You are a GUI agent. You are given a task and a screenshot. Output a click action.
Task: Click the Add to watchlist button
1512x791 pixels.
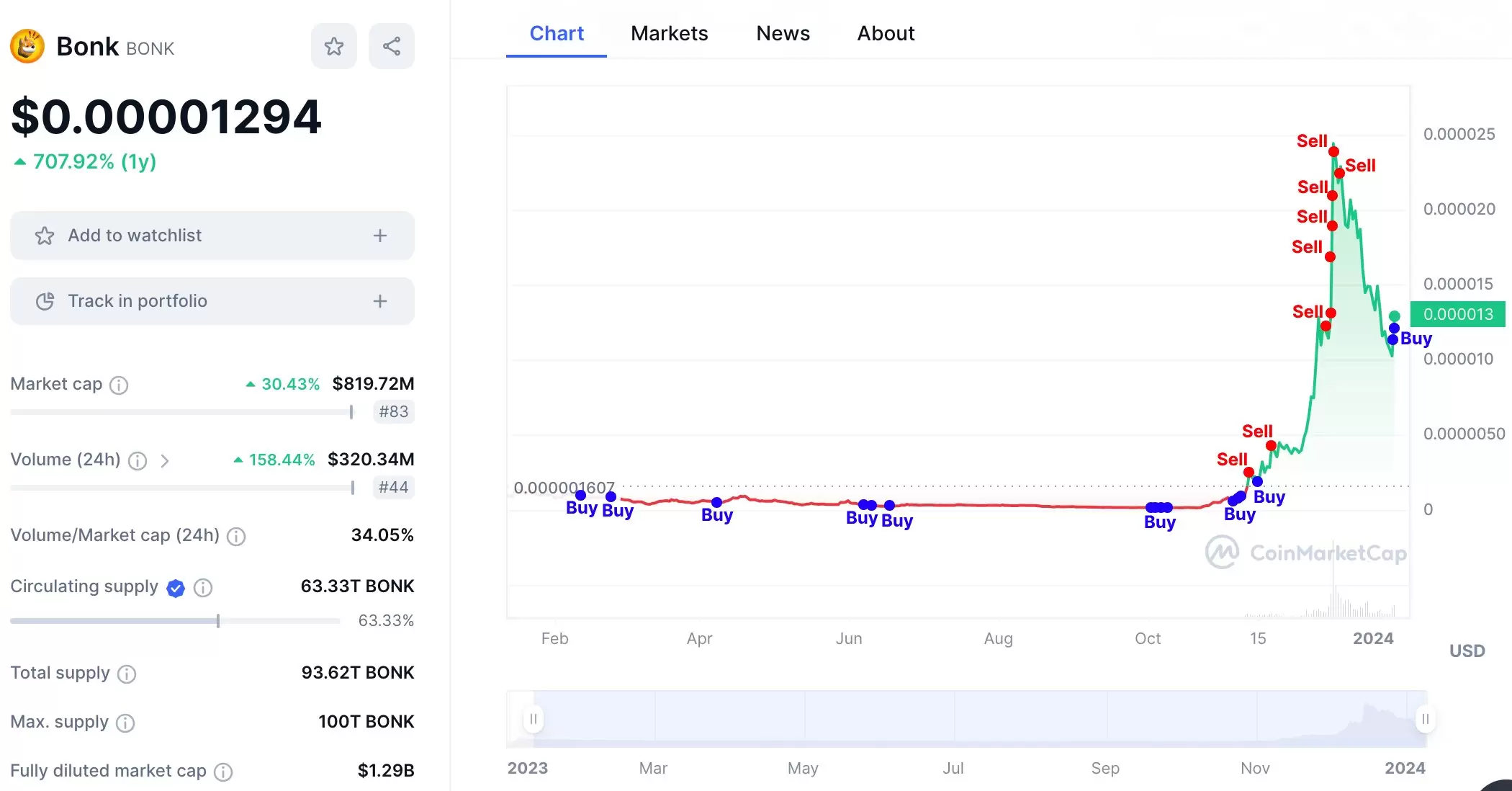point(135,236)
